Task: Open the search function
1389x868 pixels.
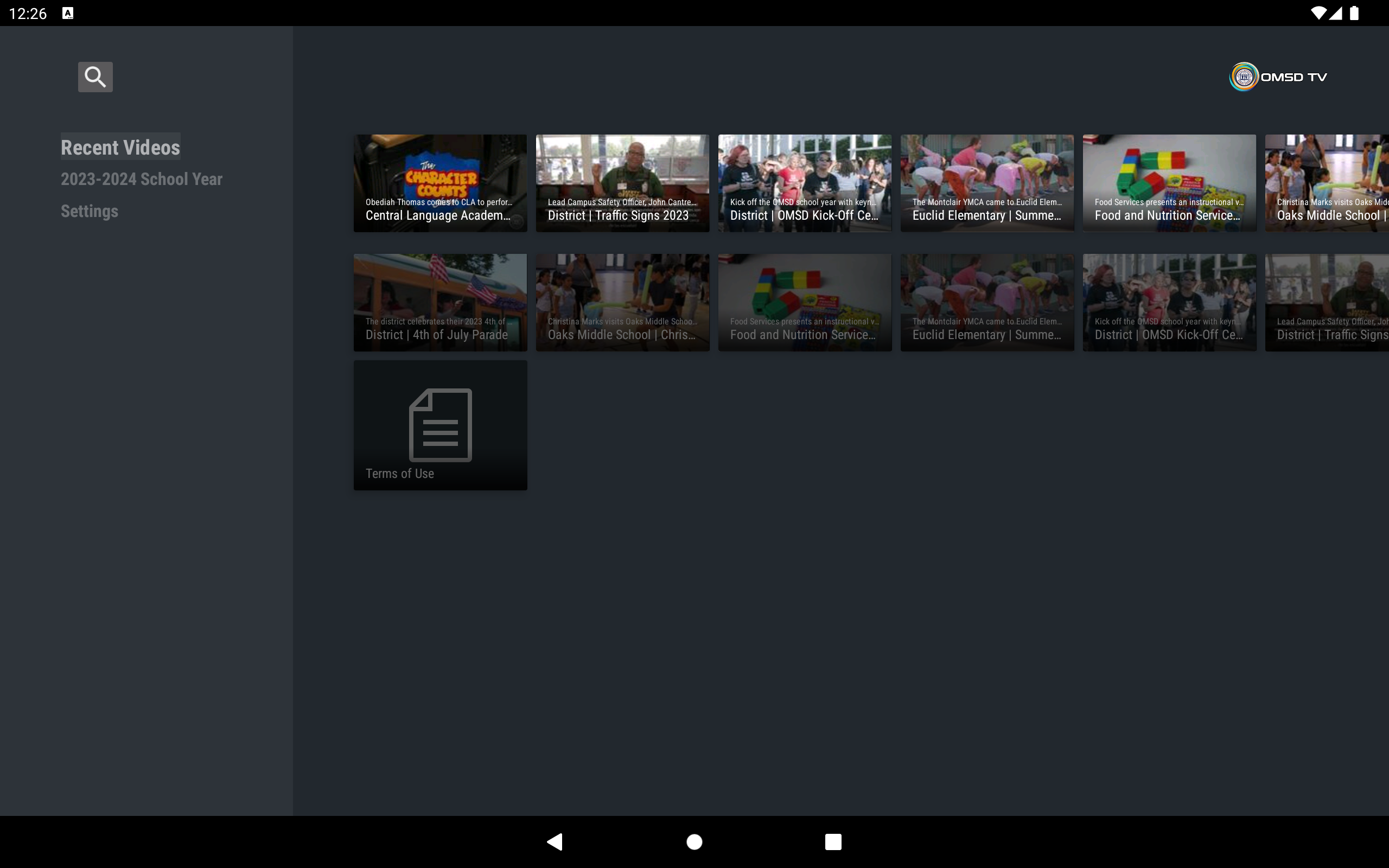Action: (95, 76)
